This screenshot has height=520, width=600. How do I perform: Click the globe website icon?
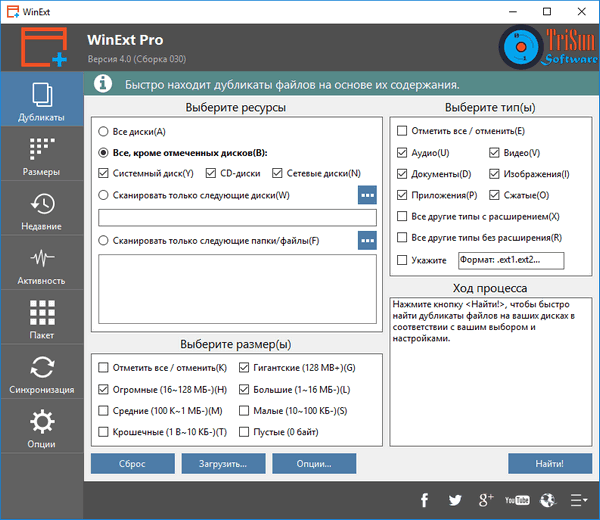(548, 500)
